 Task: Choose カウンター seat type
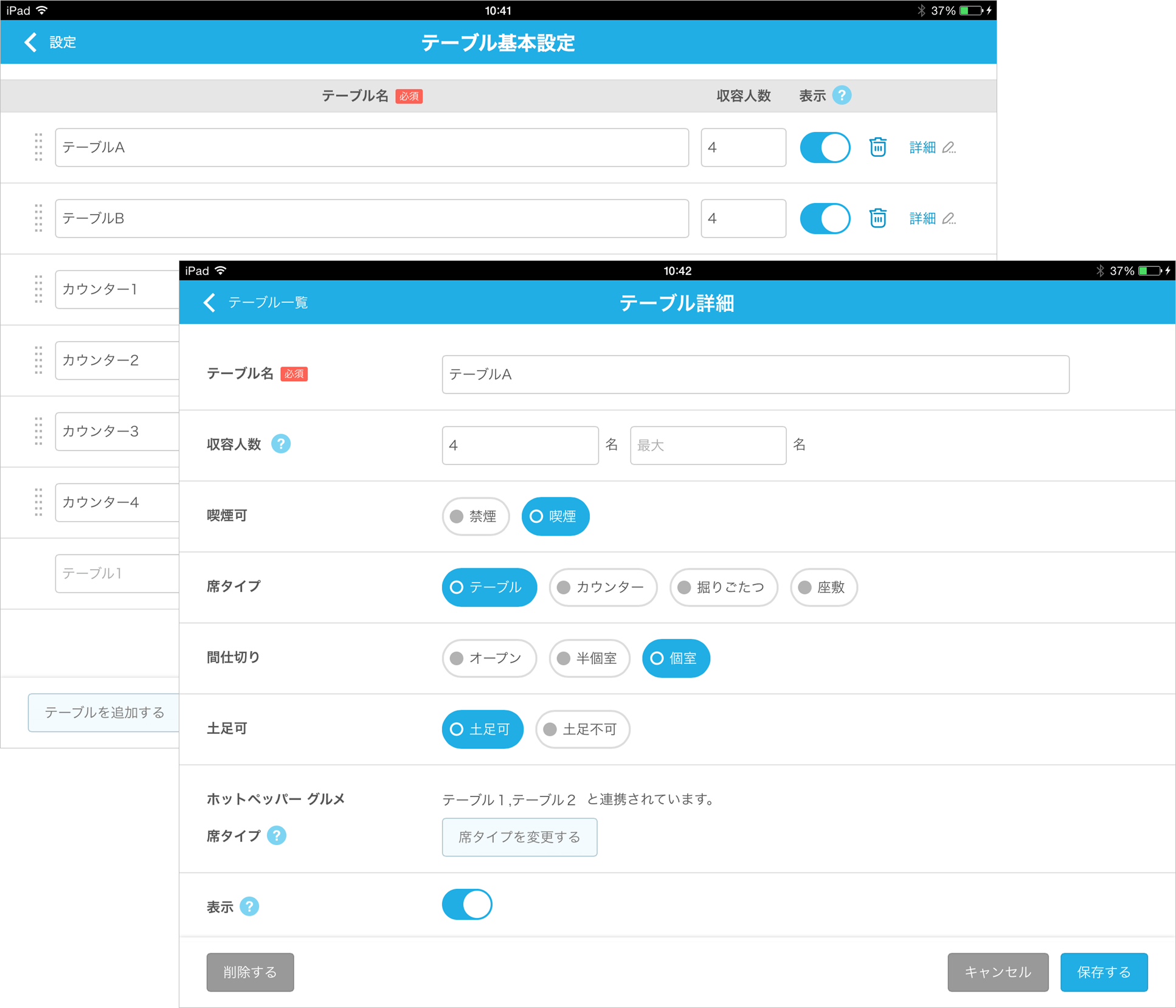pos(602,587)
